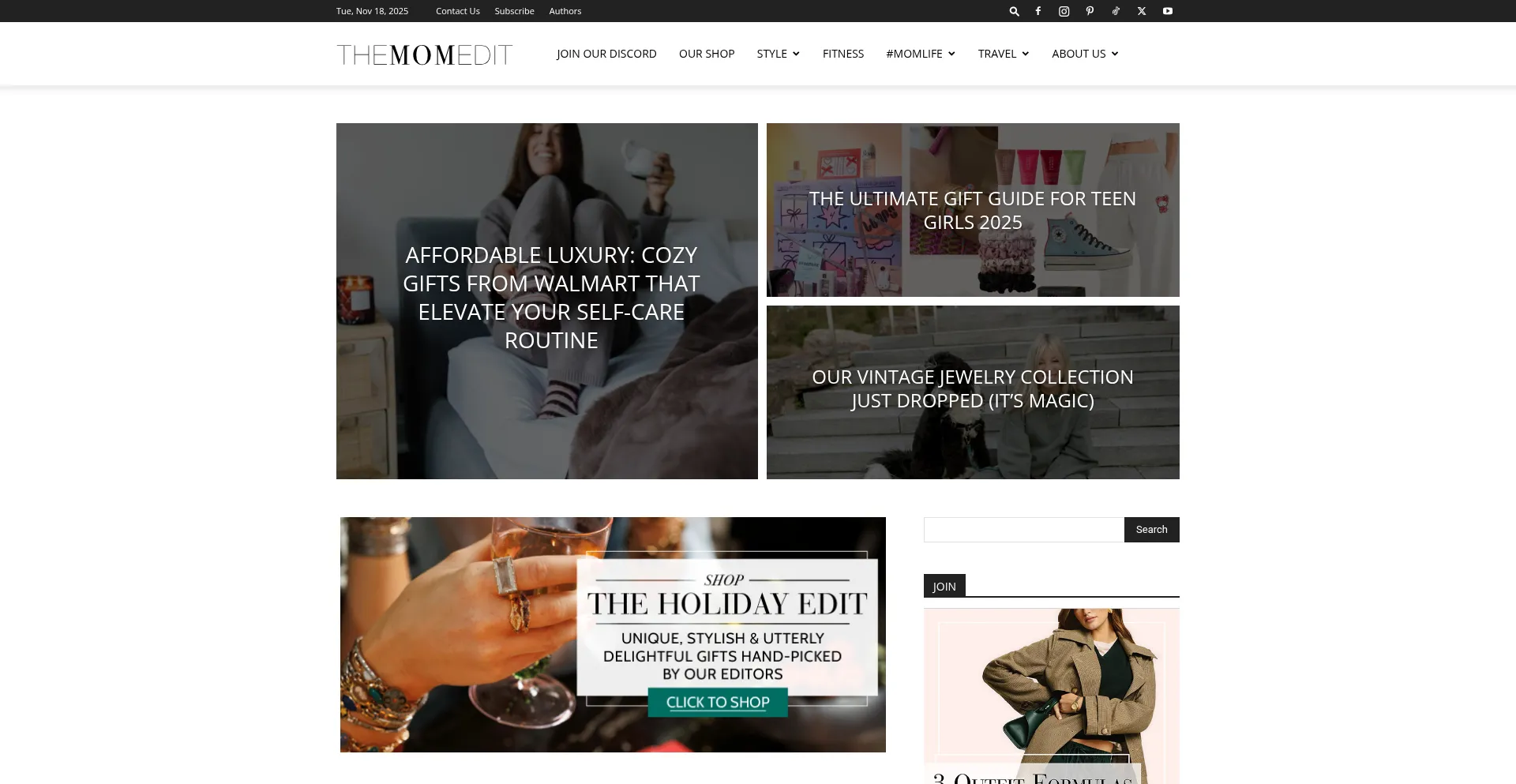Open the ABOUT US dropdown

click(1085, 54)
